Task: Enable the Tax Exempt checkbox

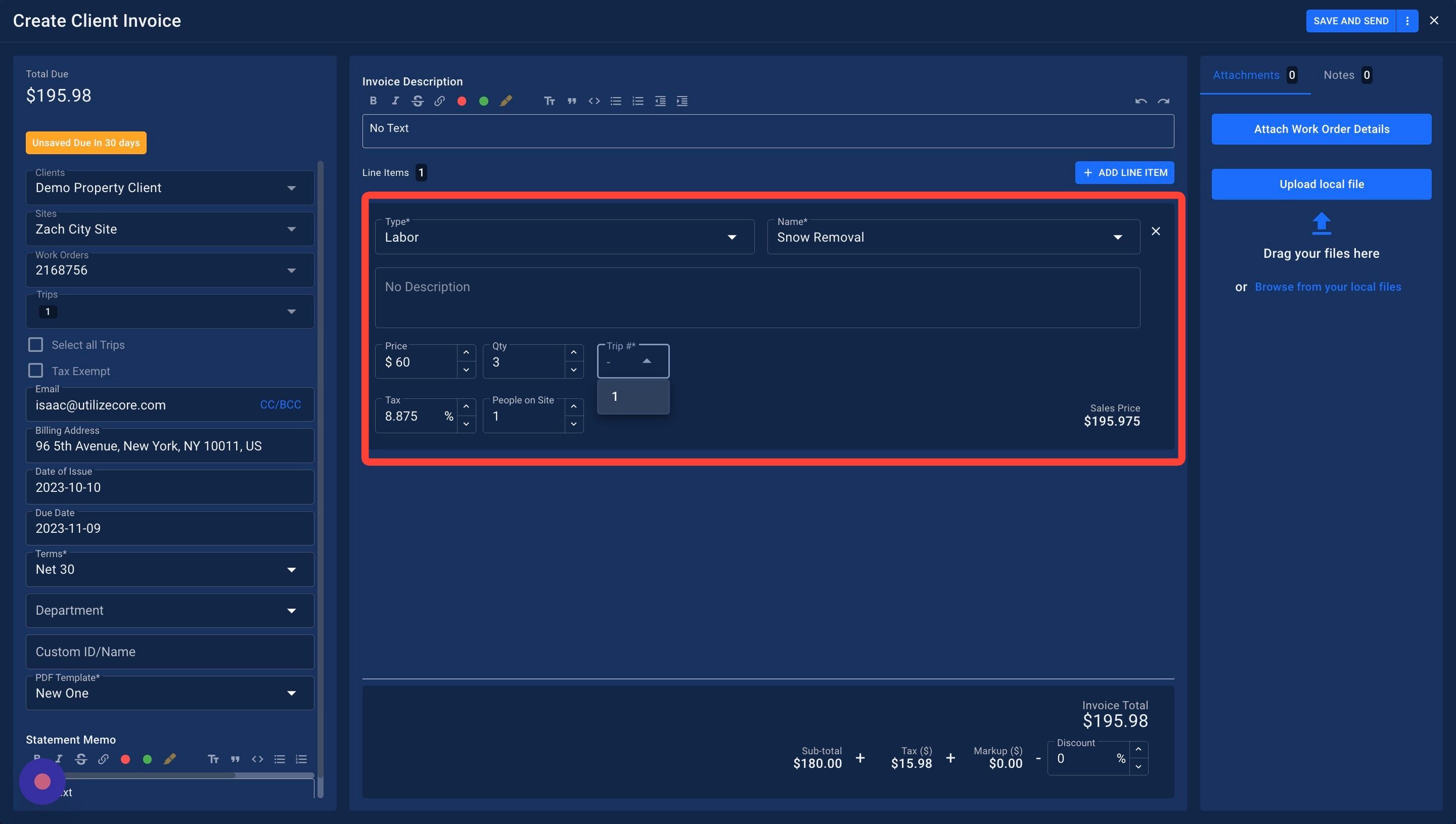Action: pos(36,371)
